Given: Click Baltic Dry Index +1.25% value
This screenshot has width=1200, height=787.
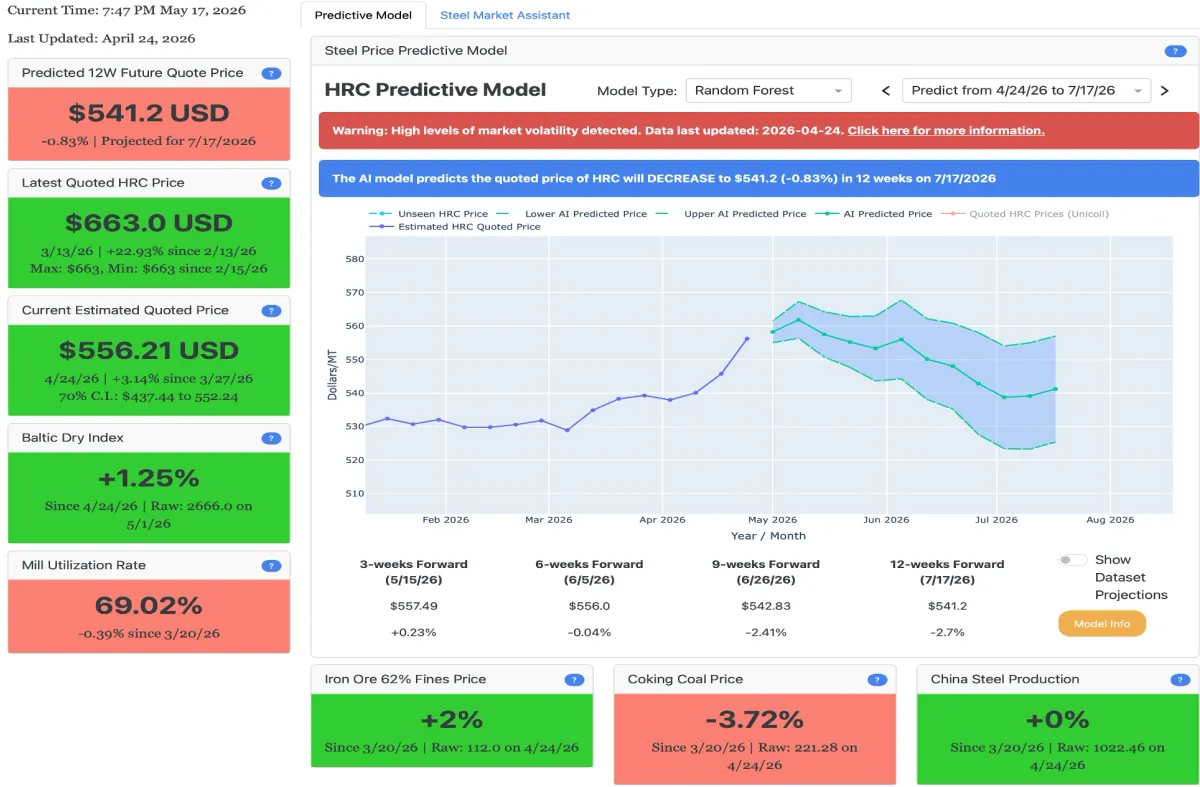Looking at the screenshot, I should pos(149,478).
